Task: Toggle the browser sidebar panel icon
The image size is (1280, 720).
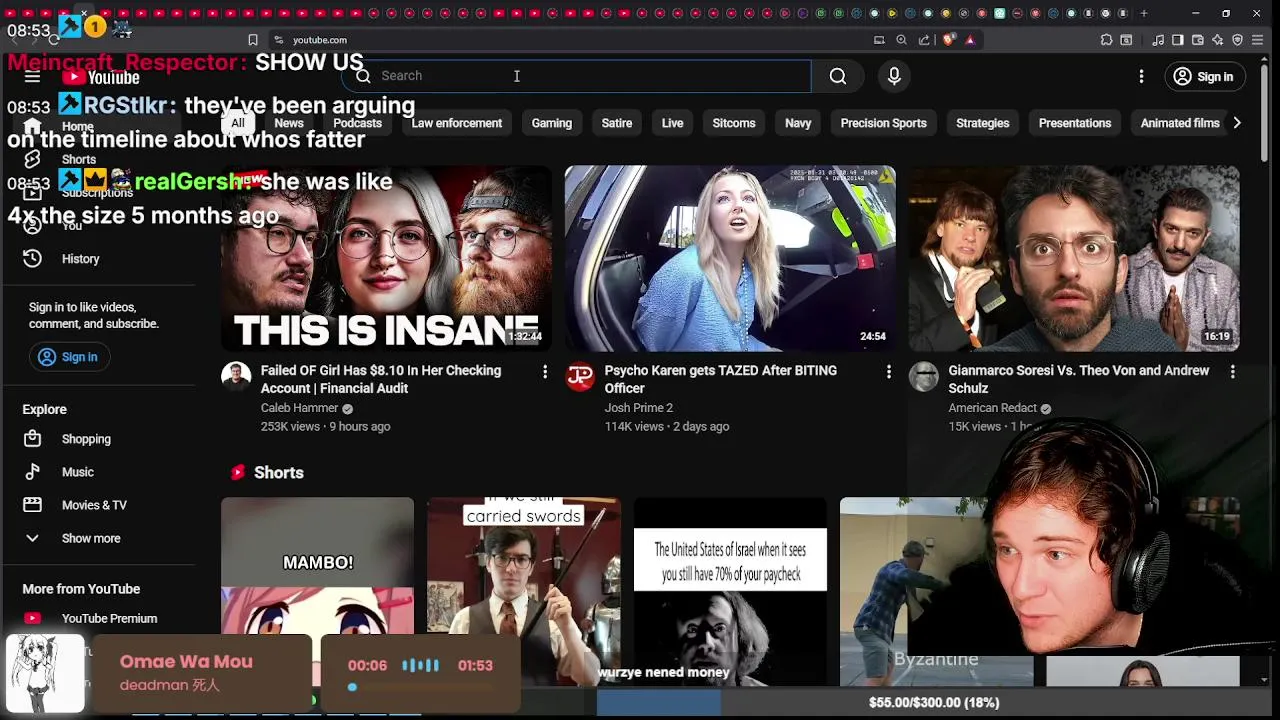Action: tap(1178, 40)
